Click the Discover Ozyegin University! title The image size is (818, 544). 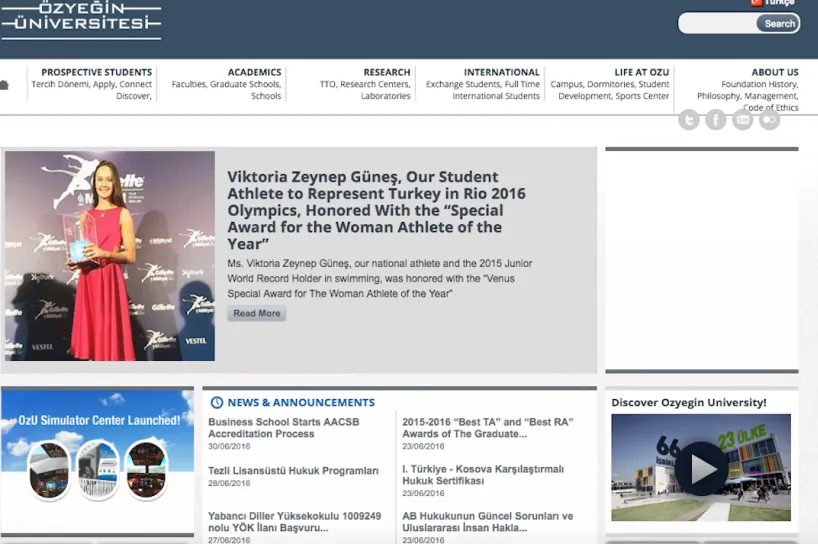click(689, 403)
